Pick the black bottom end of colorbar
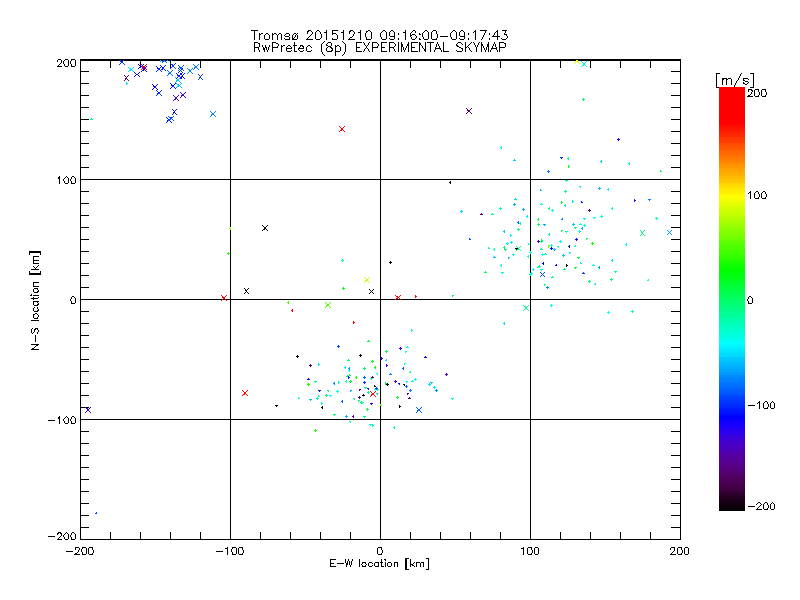 (732, 505)
